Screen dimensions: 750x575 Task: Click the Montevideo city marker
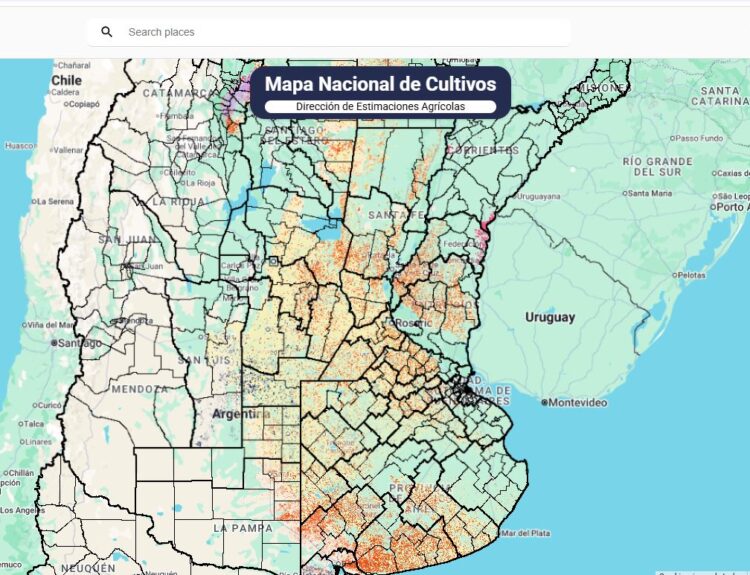(545, 402)
